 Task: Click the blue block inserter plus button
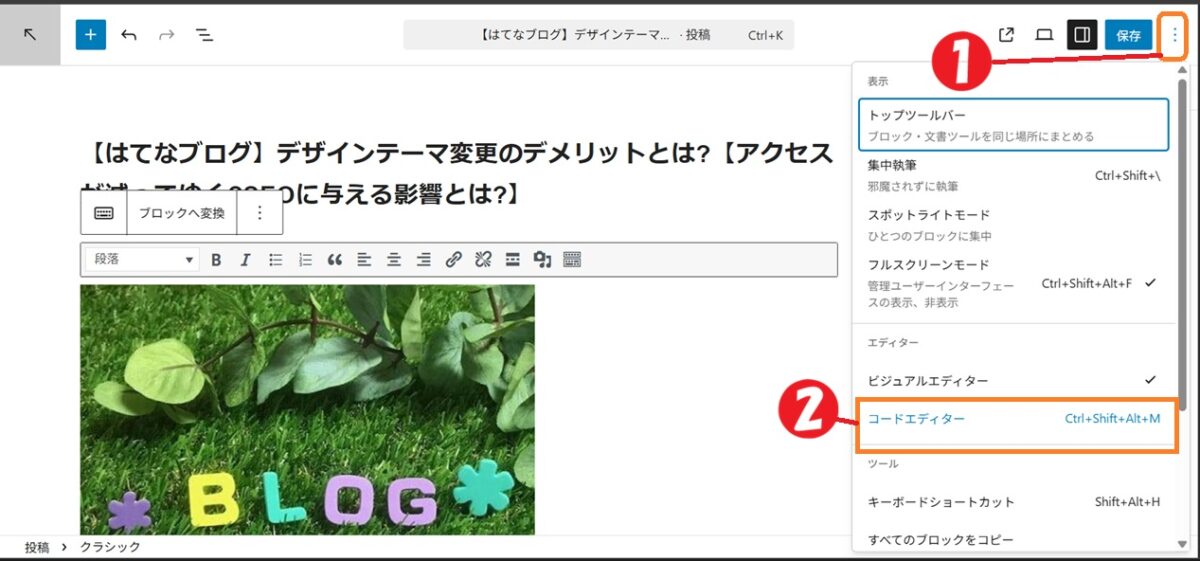click(90, 35)
